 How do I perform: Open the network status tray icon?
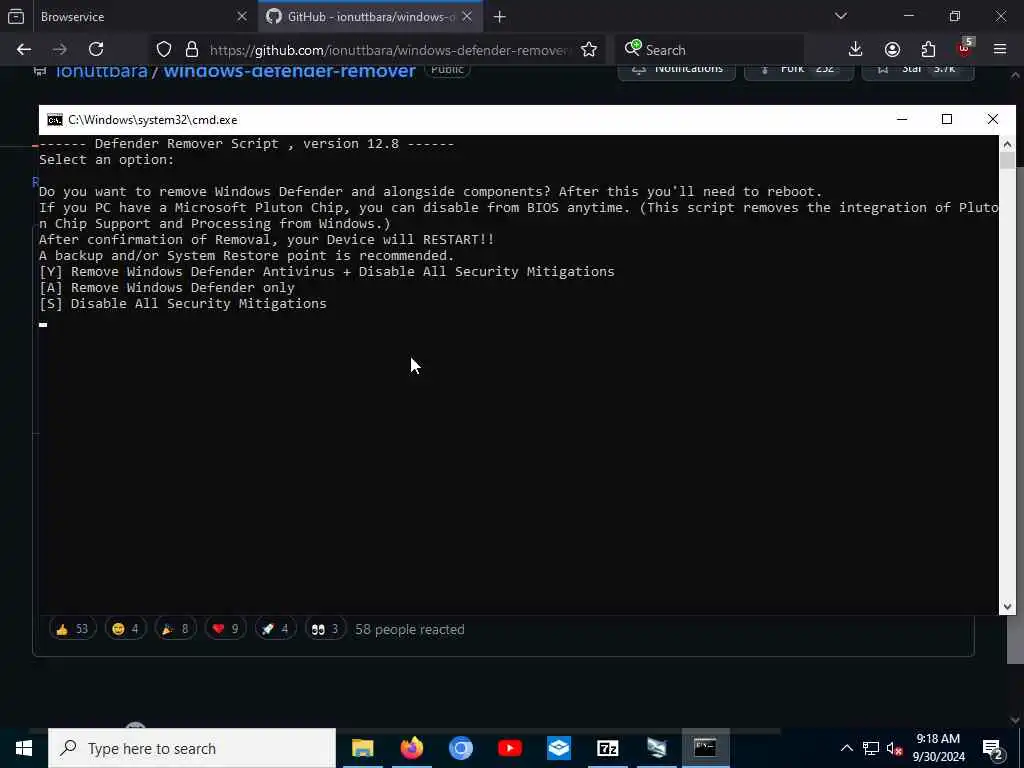(871, 748)
